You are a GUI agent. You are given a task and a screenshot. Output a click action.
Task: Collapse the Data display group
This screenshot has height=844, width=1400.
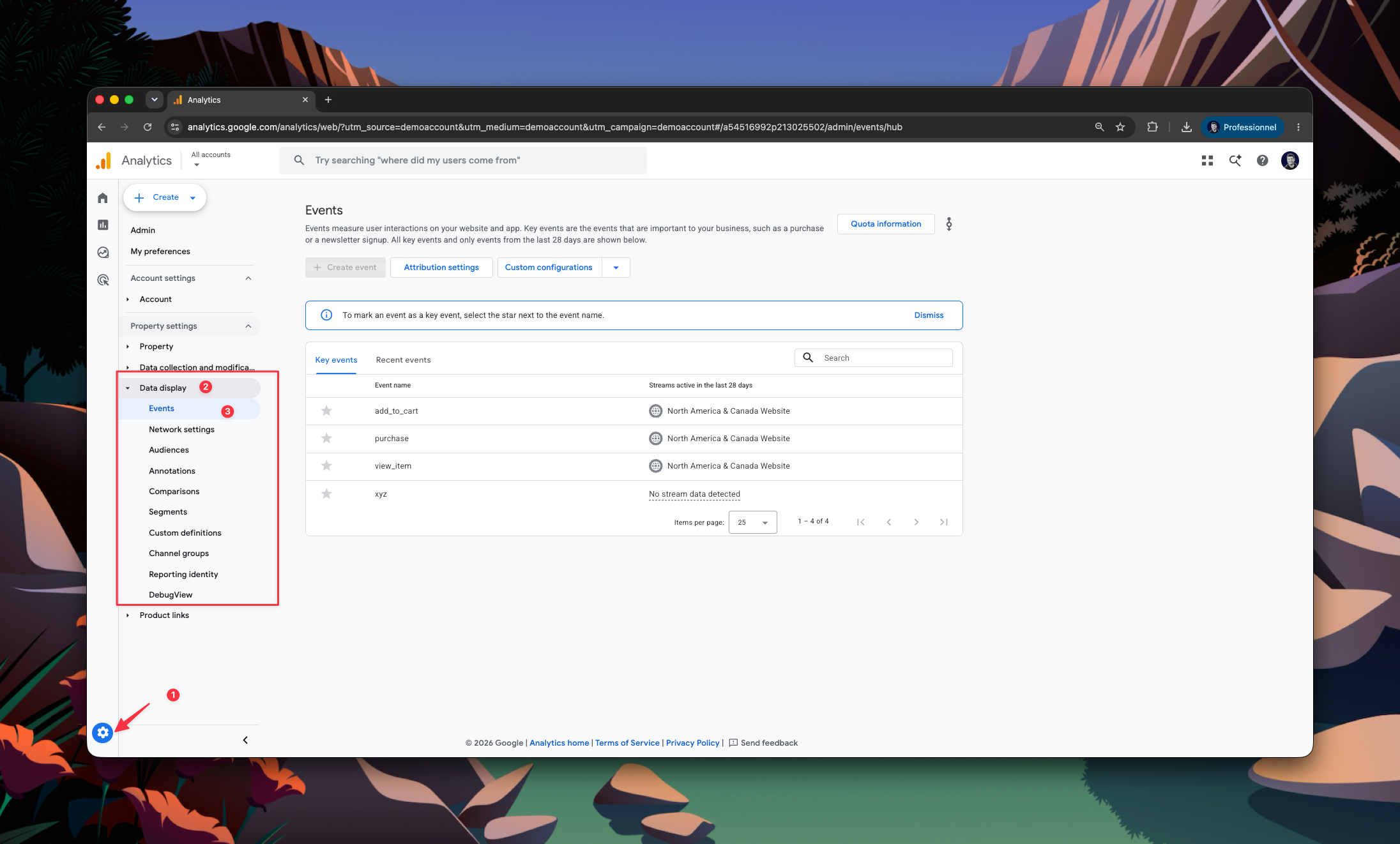(128, 388)
